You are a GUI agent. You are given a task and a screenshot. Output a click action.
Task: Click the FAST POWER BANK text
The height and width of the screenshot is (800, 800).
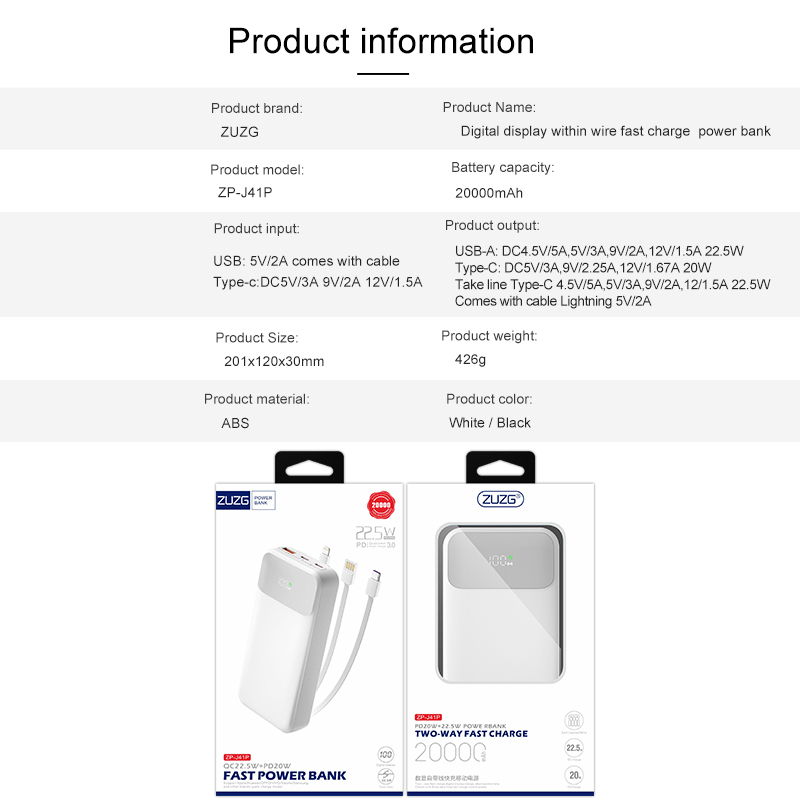285,776
